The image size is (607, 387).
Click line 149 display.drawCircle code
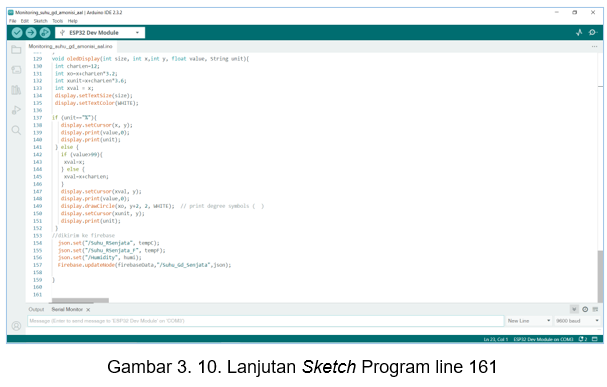pyautogui.click(x=117, y=206)
